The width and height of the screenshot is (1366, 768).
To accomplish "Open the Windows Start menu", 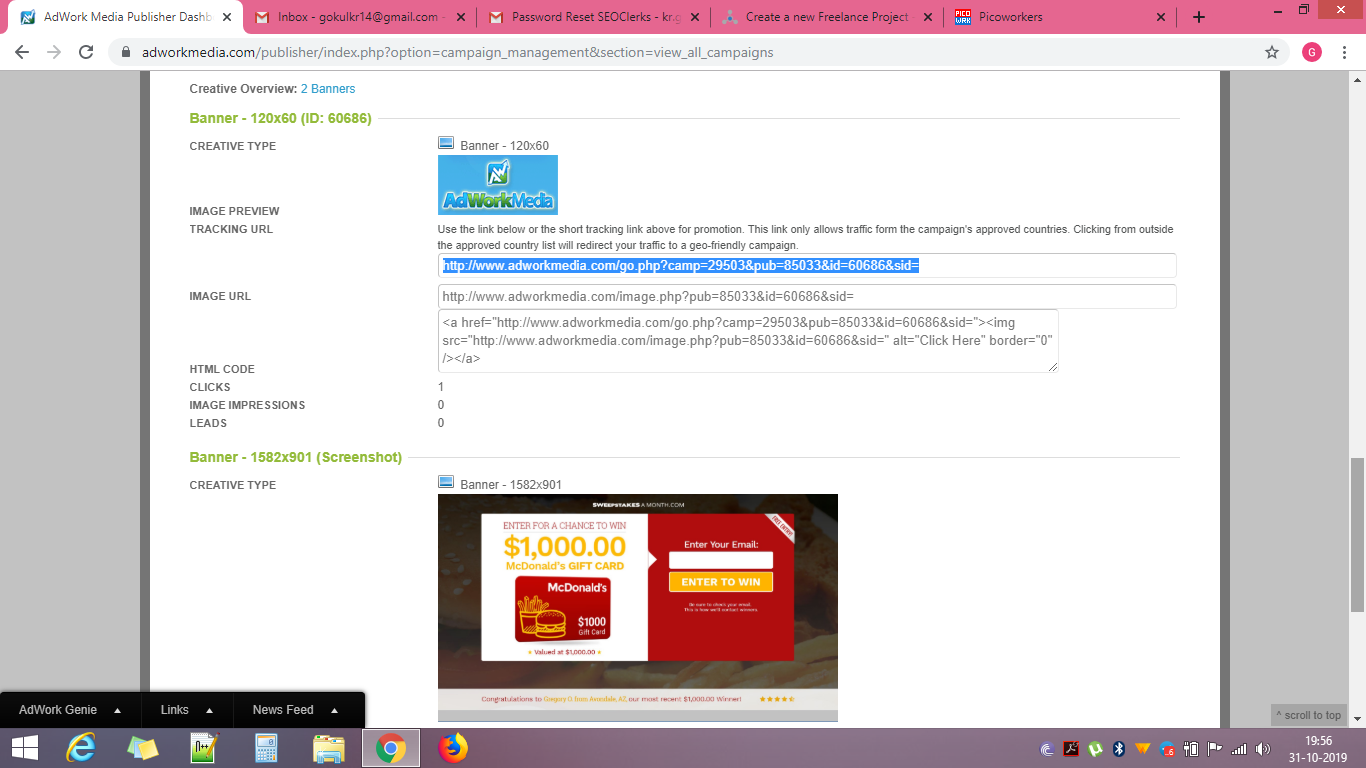I will [24, 748].
